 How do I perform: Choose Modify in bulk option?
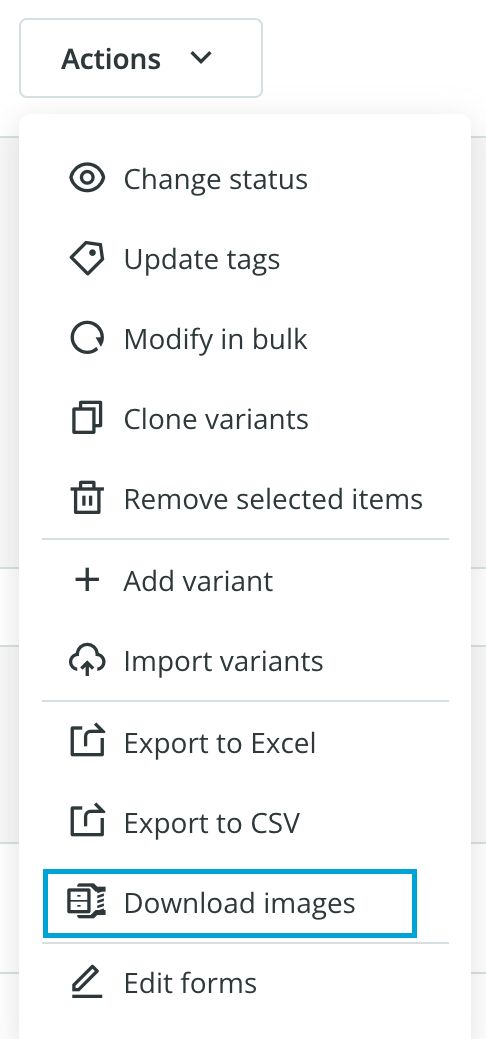pos(215,339)
